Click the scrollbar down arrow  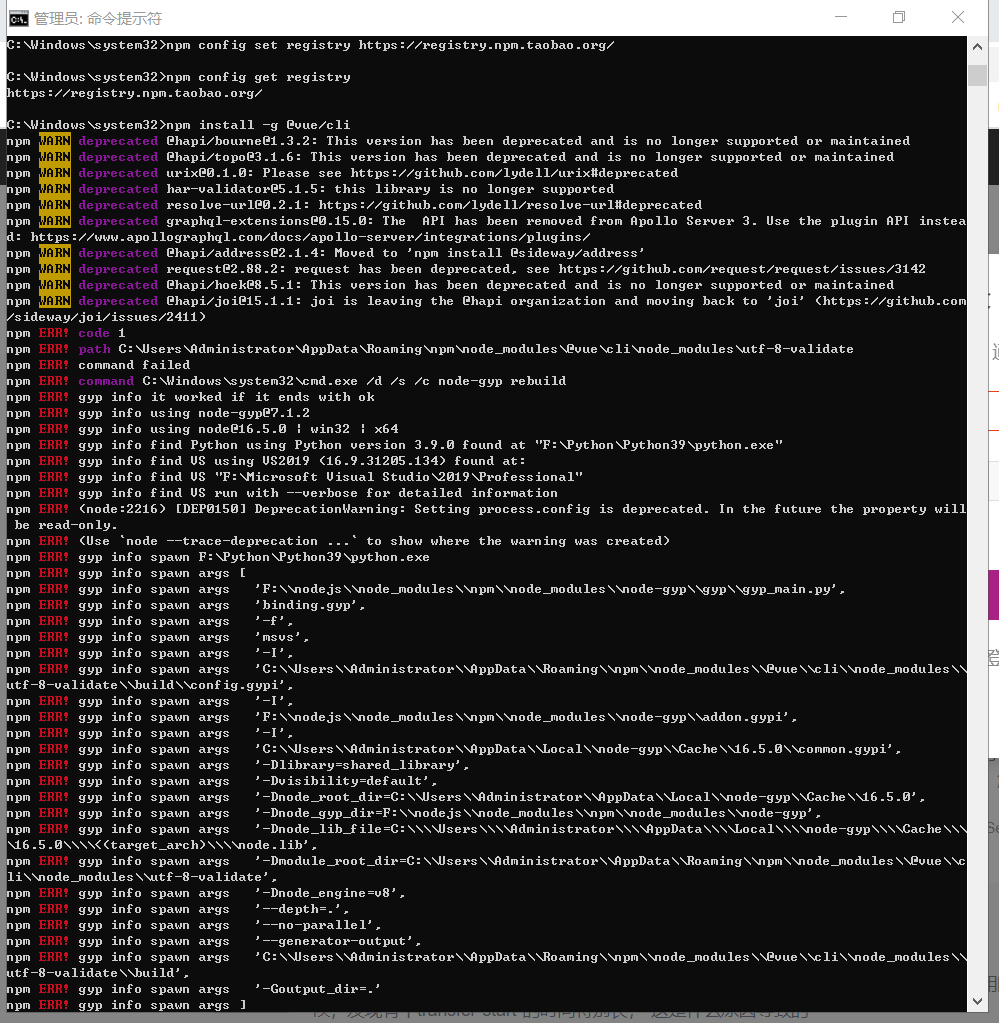pyautogui.click(x=977, y=1001)
